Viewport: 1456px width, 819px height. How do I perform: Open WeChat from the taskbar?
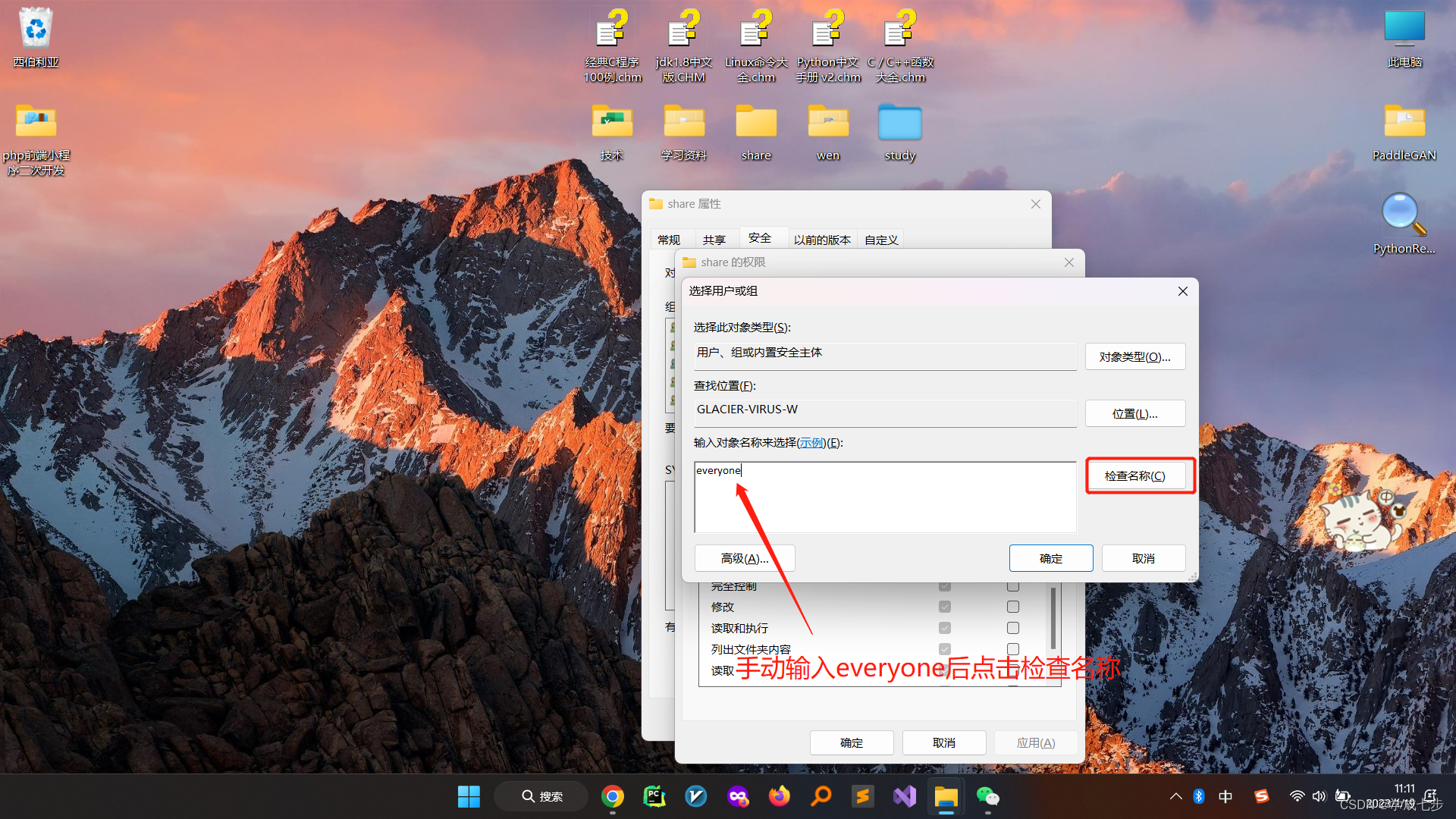click(987, 796)
